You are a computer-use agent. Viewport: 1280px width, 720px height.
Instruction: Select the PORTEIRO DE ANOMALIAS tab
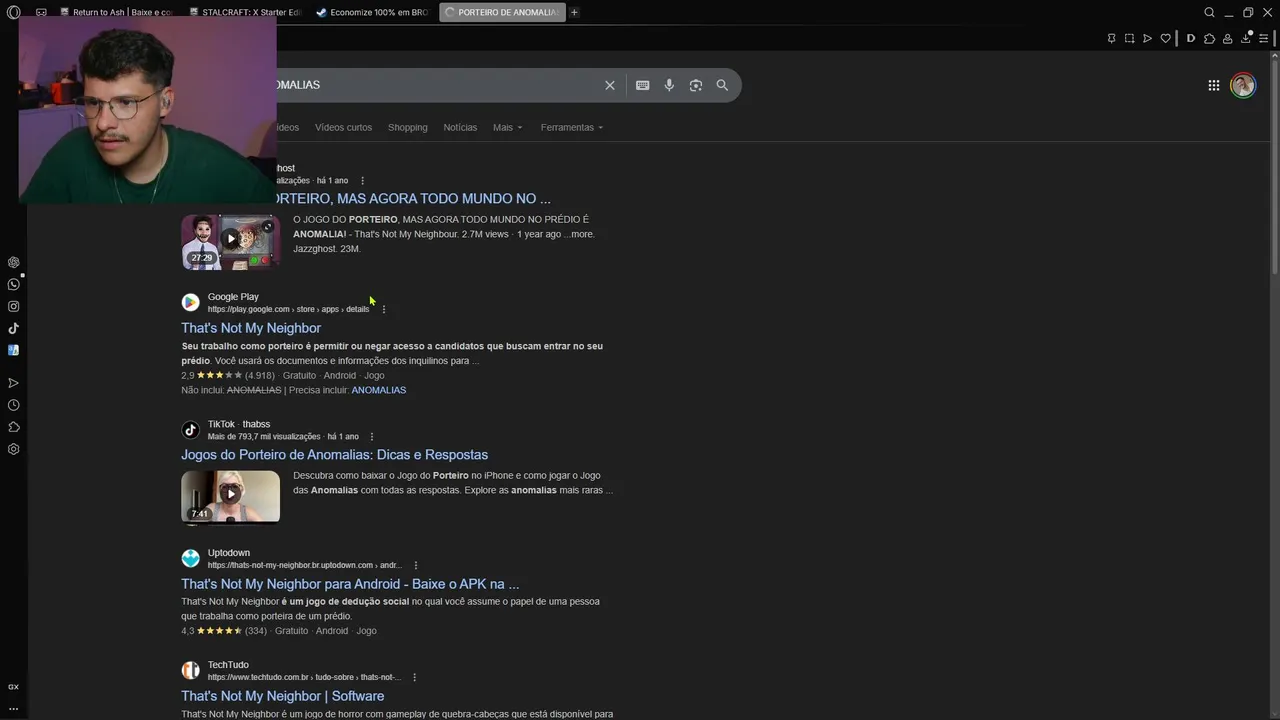502,12
